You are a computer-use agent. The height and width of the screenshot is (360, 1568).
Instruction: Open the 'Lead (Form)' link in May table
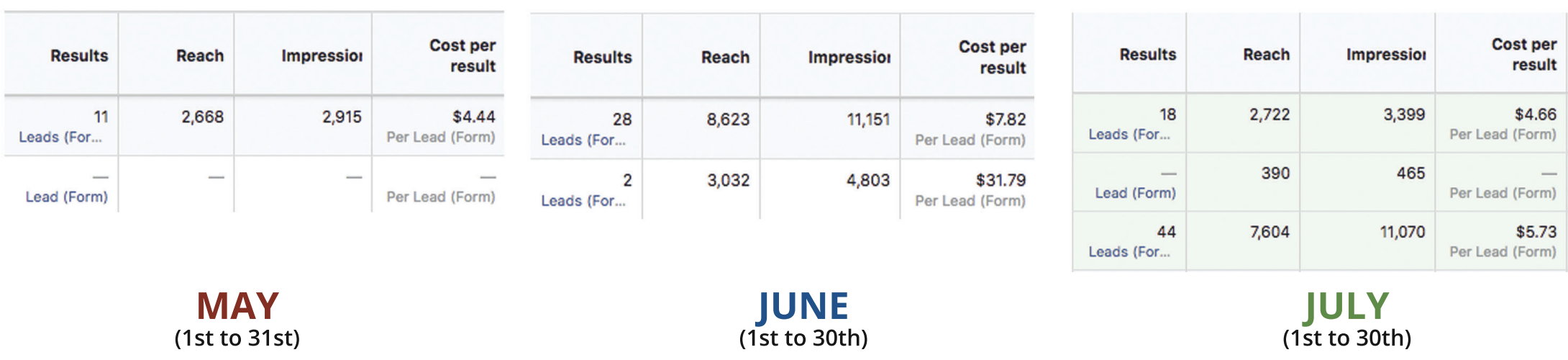point(67,197)
